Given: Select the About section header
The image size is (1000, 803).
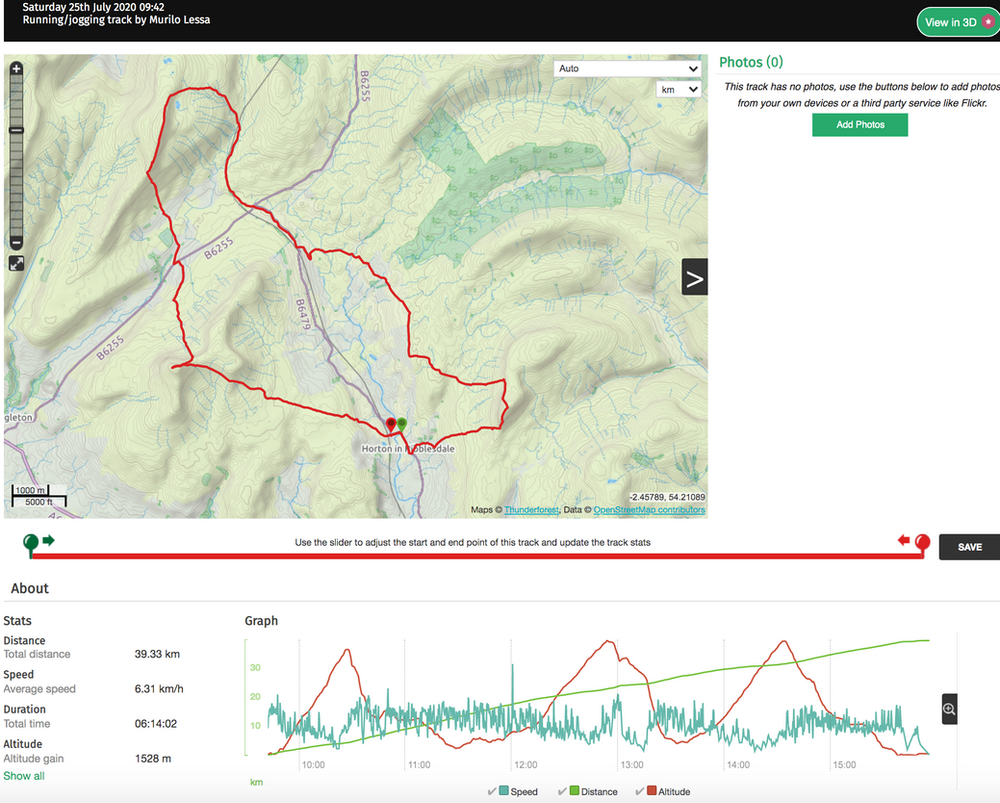Looking at the screenshot, I should (30, 588).
